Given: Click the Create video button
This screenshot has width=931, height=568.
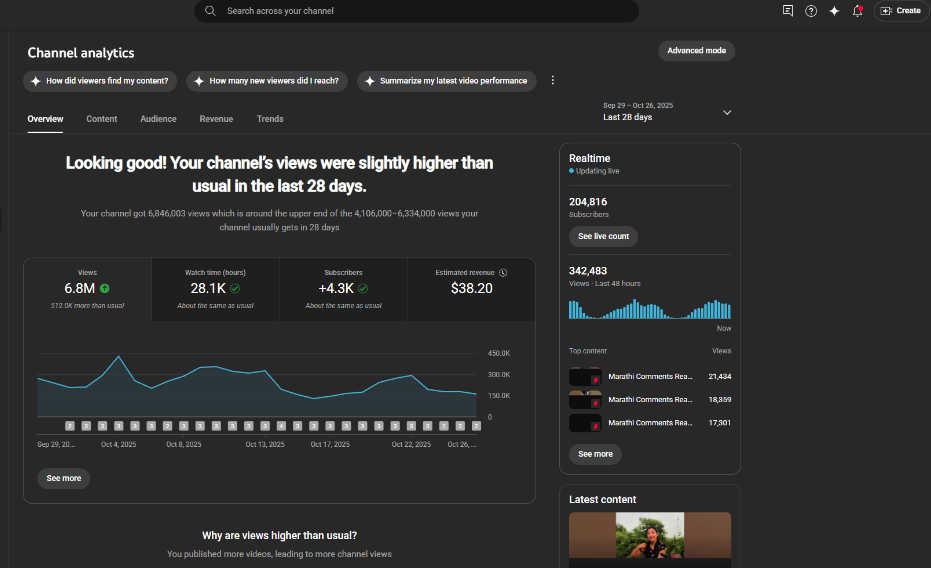Looking at the screenshot, I should (900, 11).
